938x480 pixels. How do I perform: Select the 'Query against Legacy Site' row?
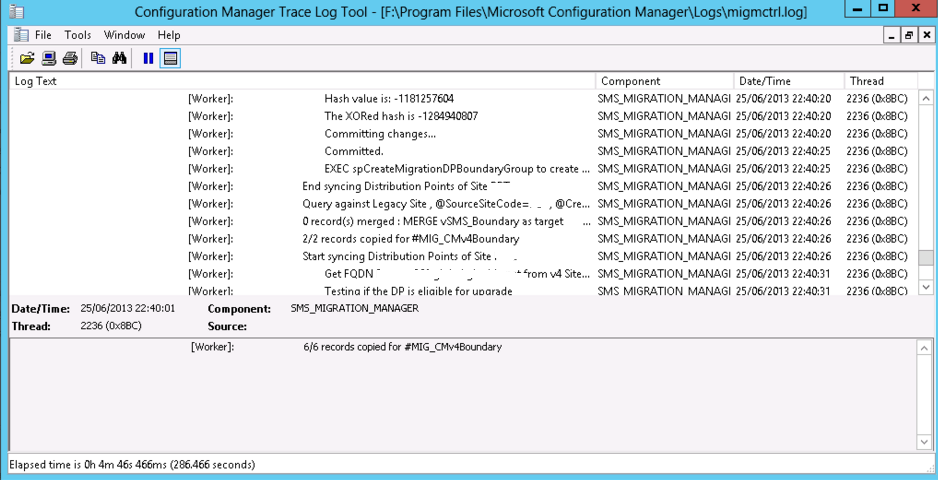[x=464, y=203]
